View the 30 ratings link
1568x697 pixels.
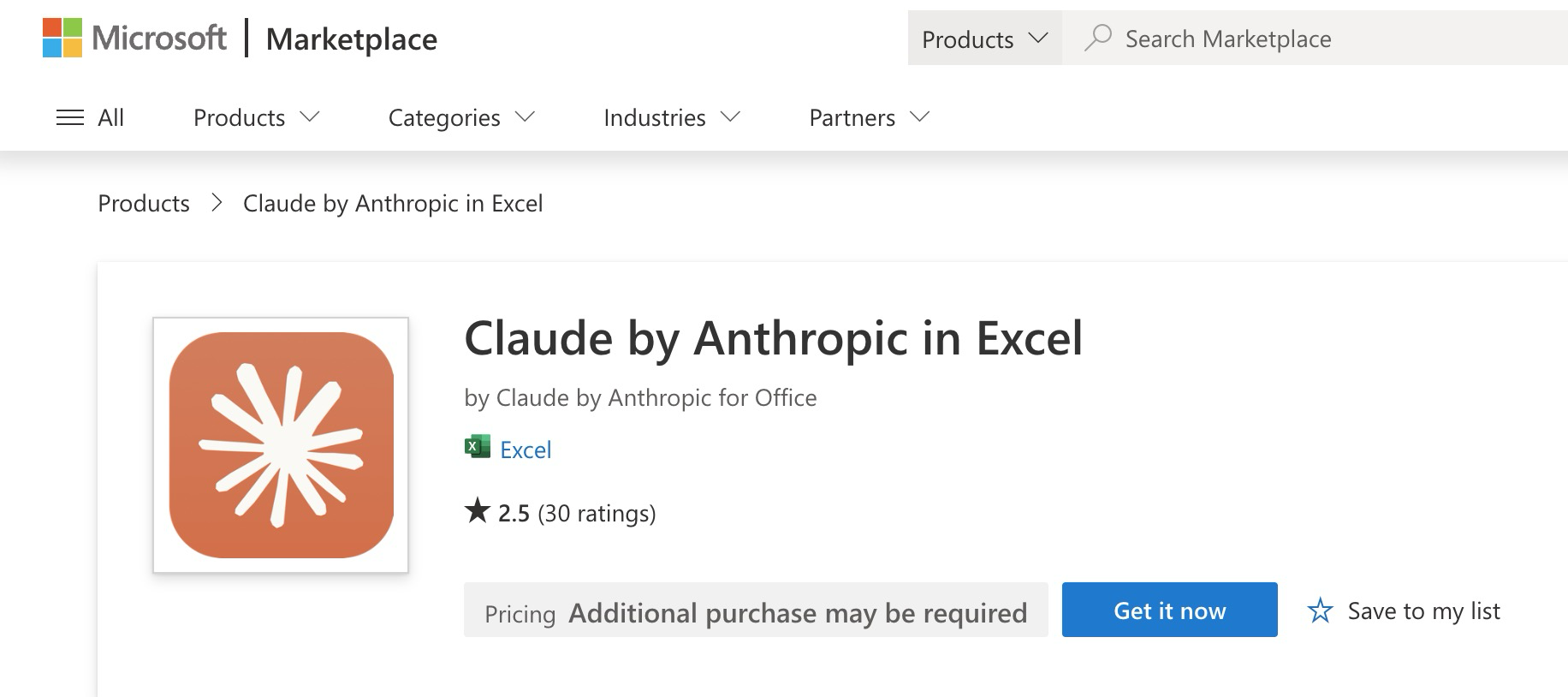[597, 513]
